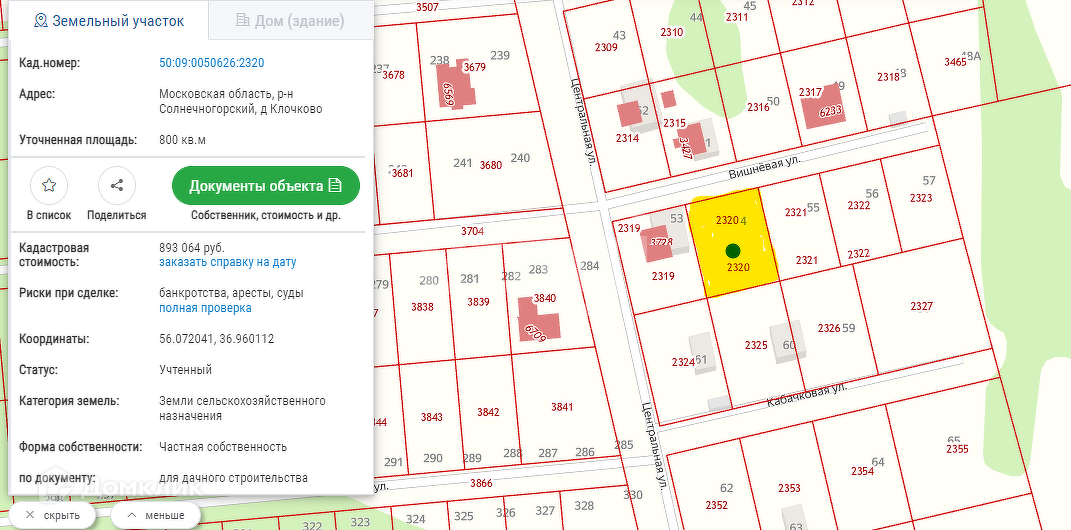
Task: Open the Дом (здание) tab
Action: (290, 20)
